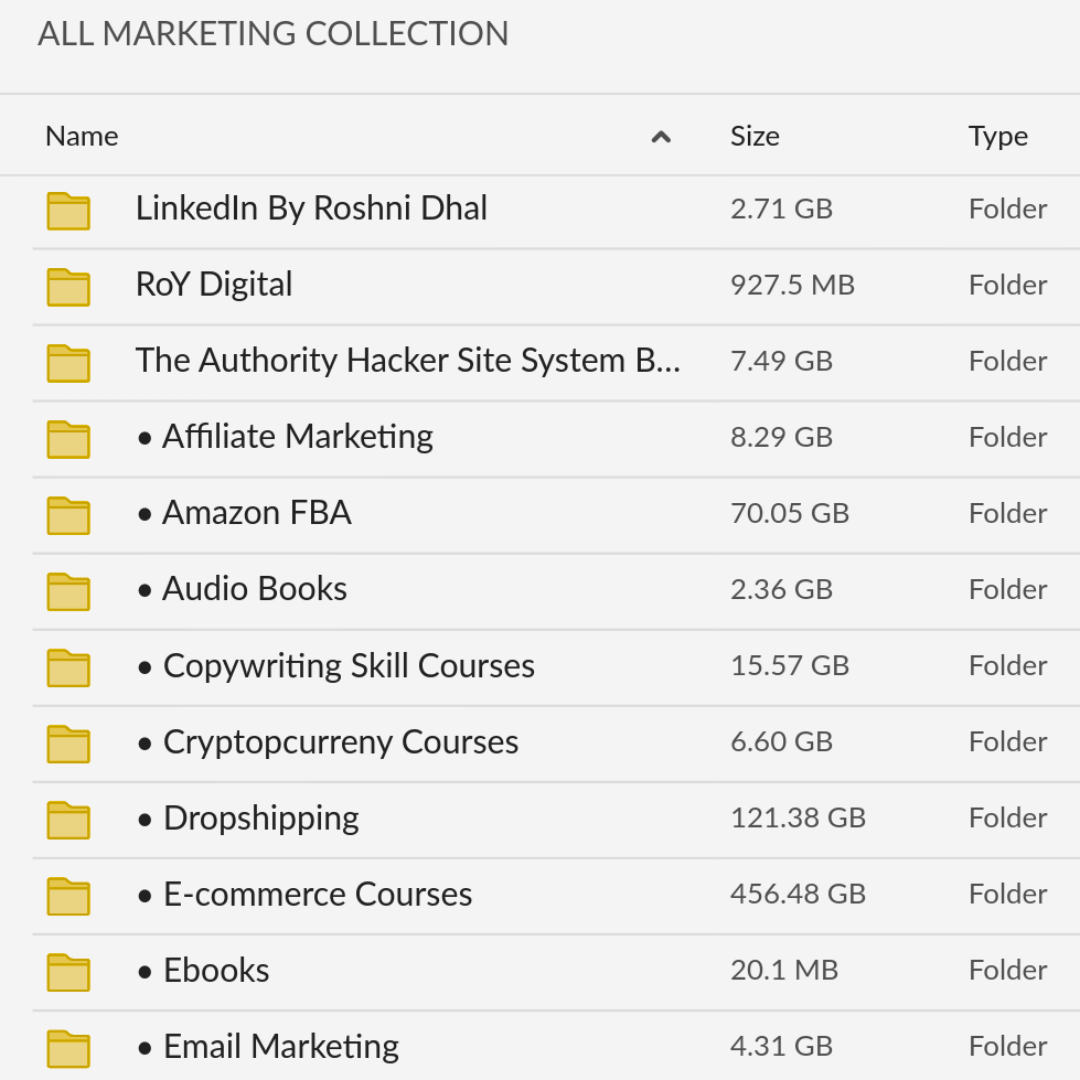Select the Amazon FBA folder icon
This screenshot has width=1080, height=1080.
pos(68,515)
